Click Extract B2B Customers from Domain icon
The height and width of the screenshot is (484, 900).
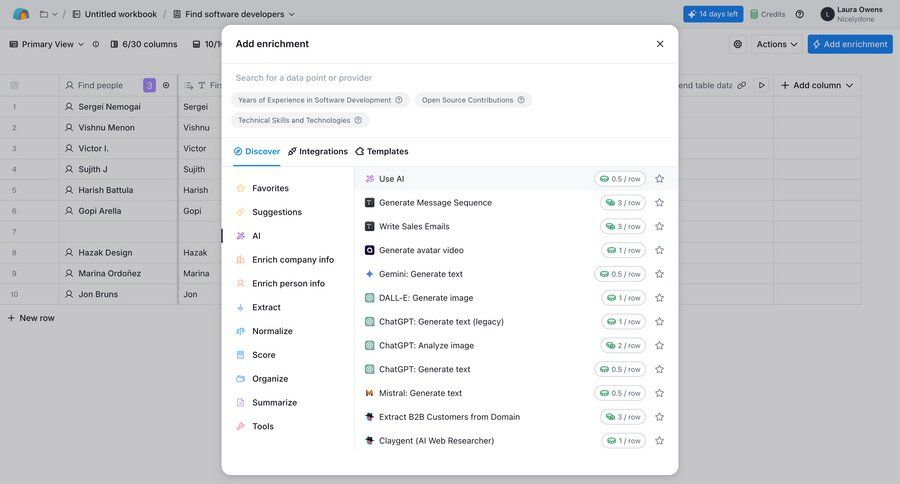370,417
